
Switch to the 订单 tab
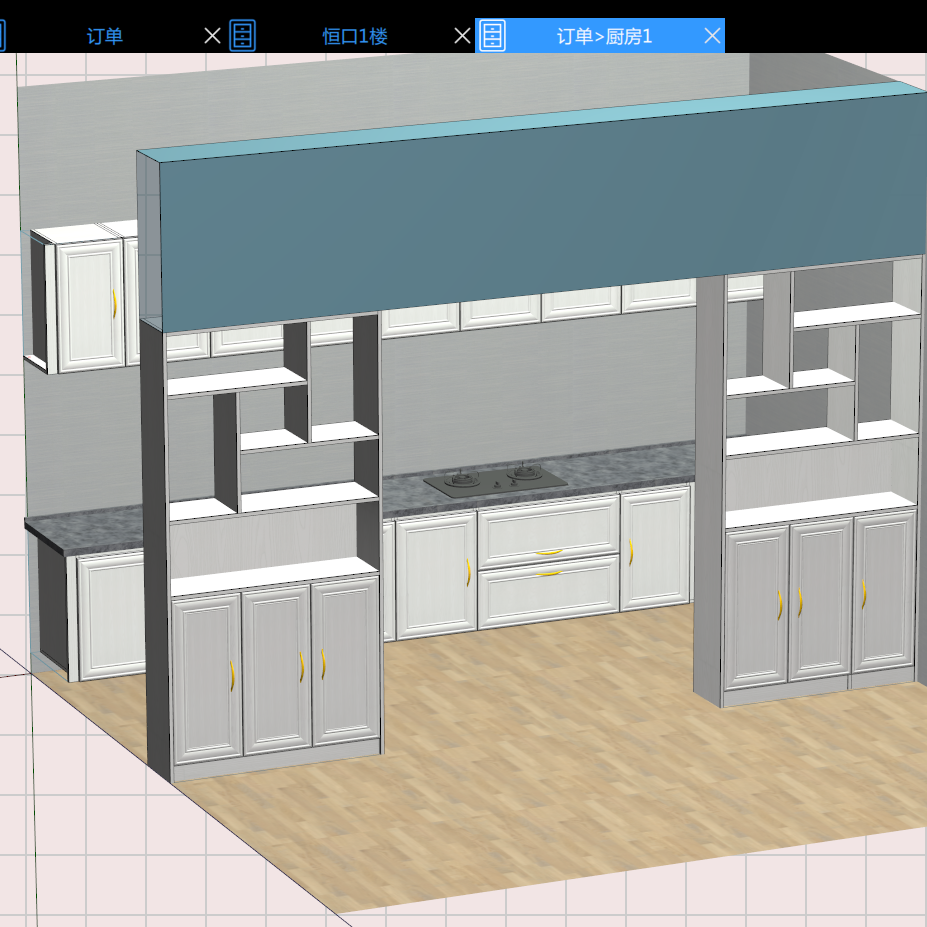[x=105, y=35]
